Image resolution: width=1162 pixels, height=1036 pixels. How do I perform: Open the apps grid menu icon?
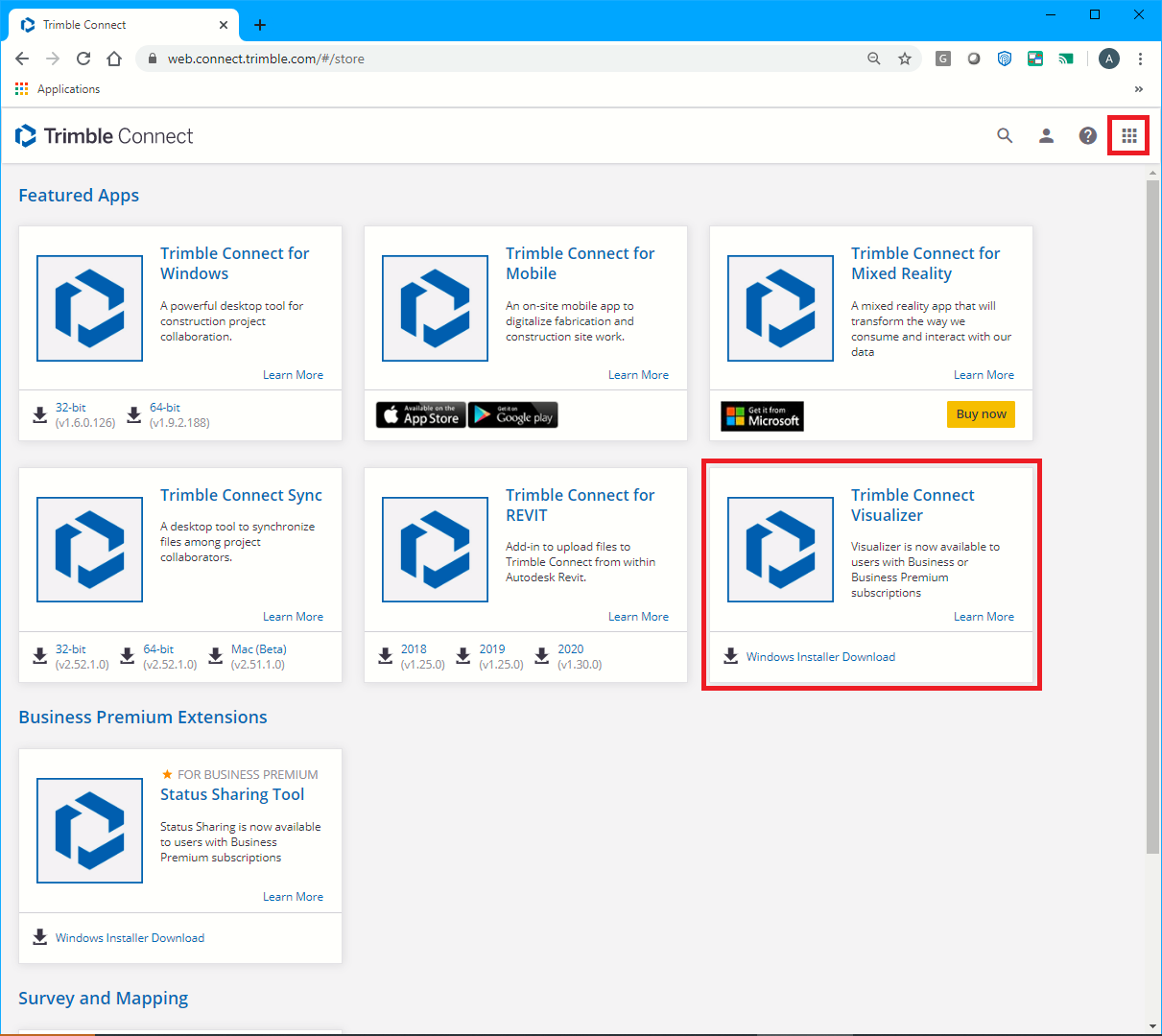(1128, 136)
